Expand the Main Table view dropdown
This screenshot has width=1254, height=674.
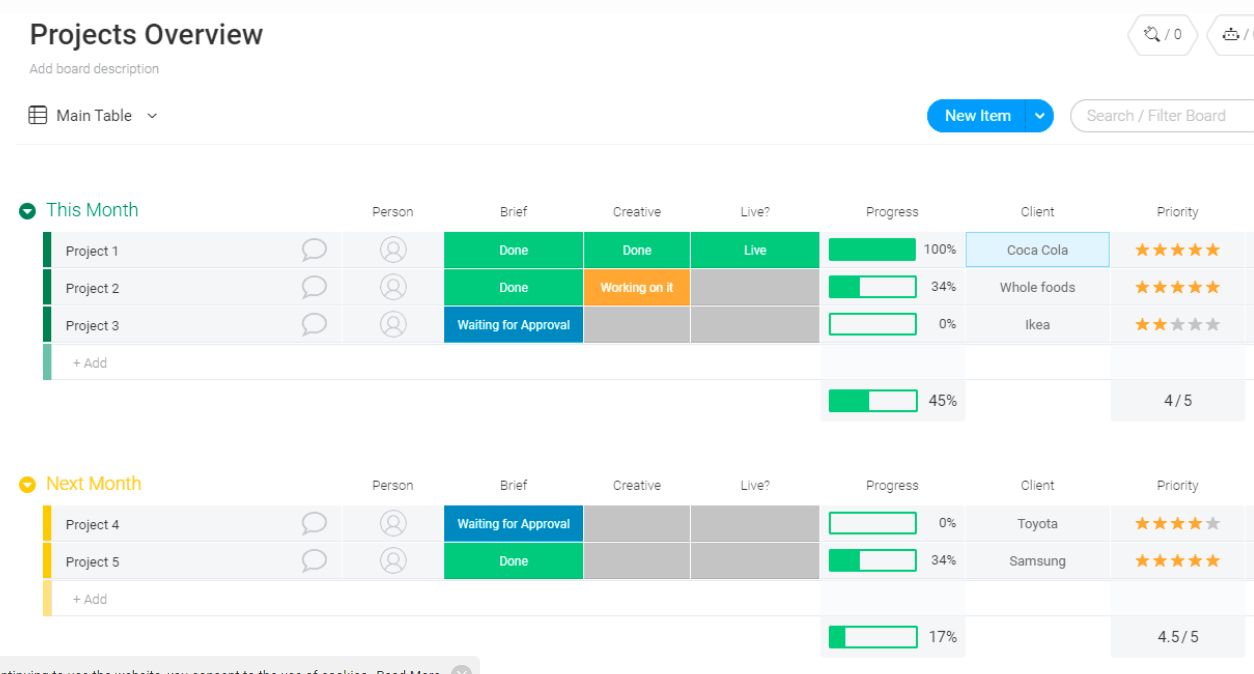152,116
